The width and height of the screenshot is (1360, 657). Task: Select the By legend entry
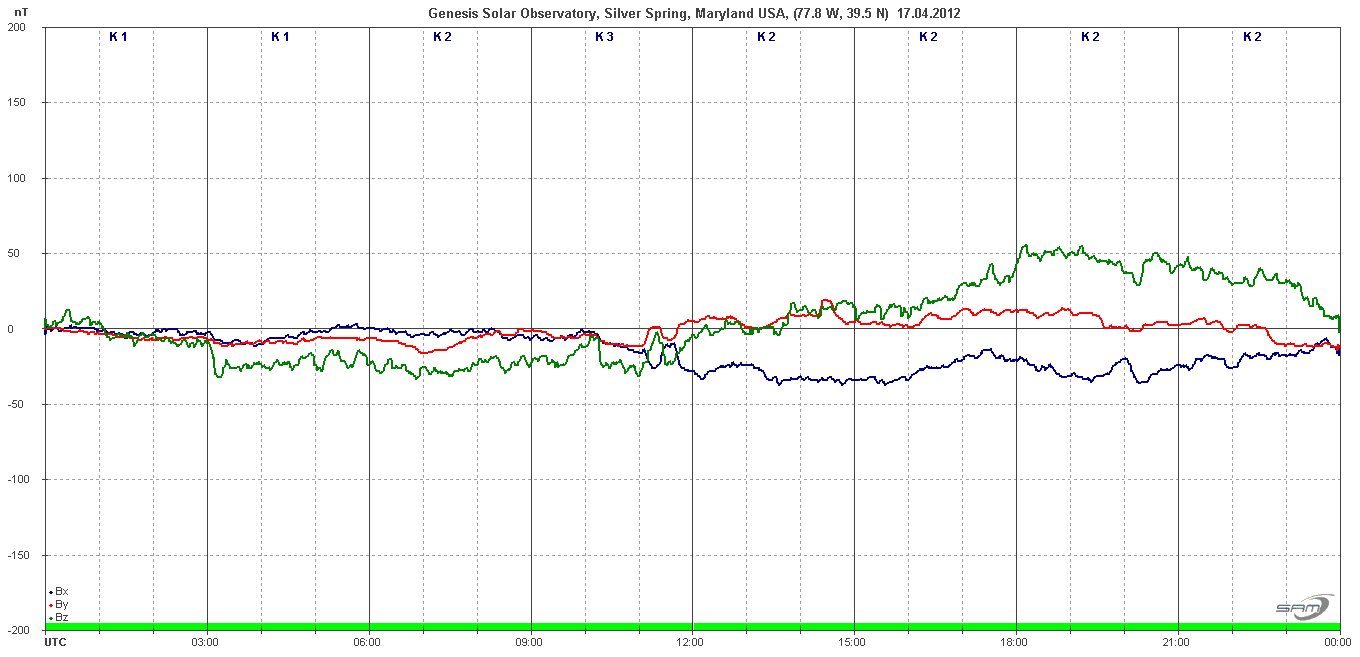(58, 605)
